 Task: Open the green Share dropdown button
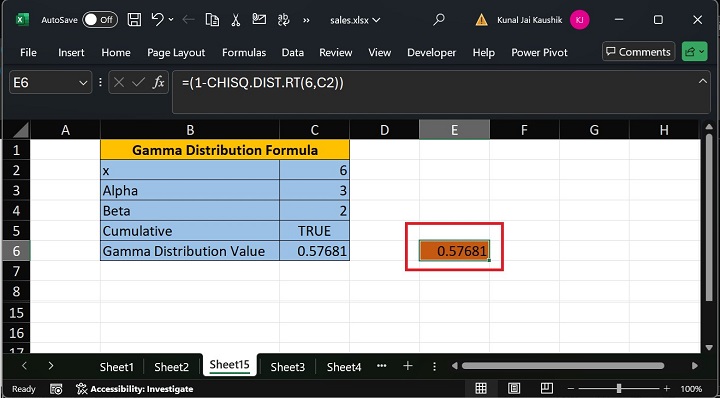point(694,52)
